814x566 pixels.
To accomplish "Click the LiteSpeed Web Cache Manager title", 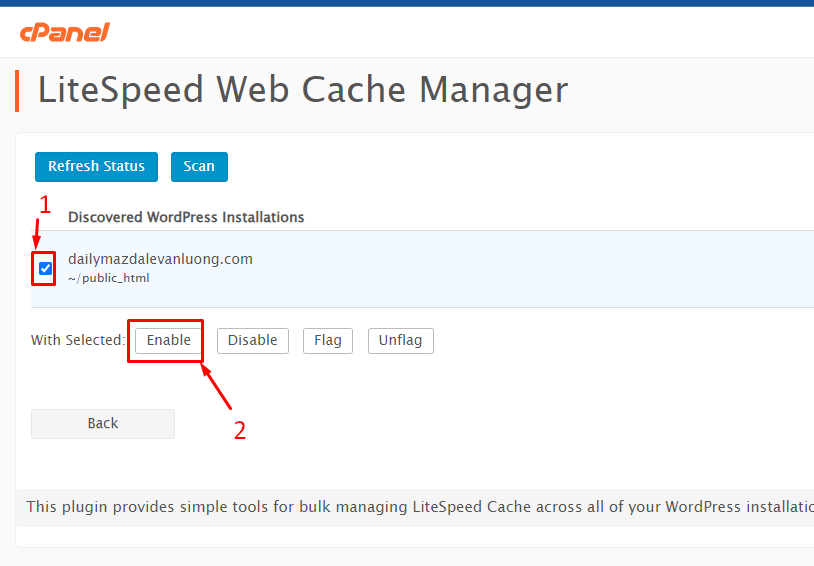I will tap(303, 90).
